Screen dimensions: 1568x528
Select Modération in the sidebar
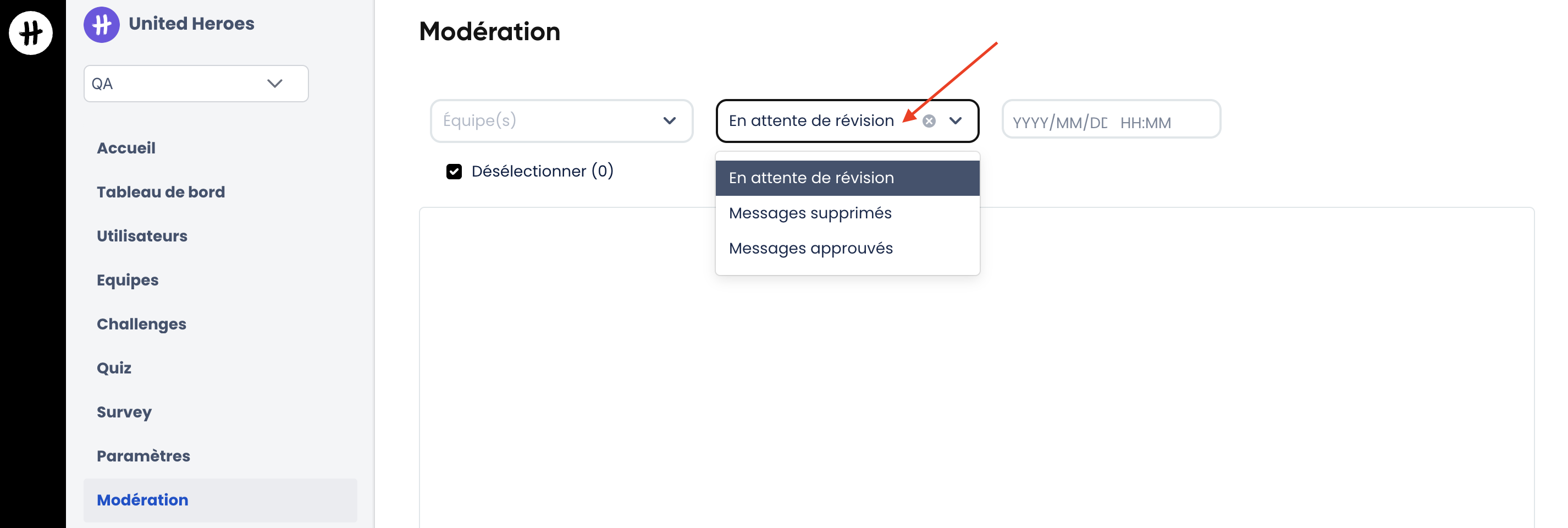[142, 500]
